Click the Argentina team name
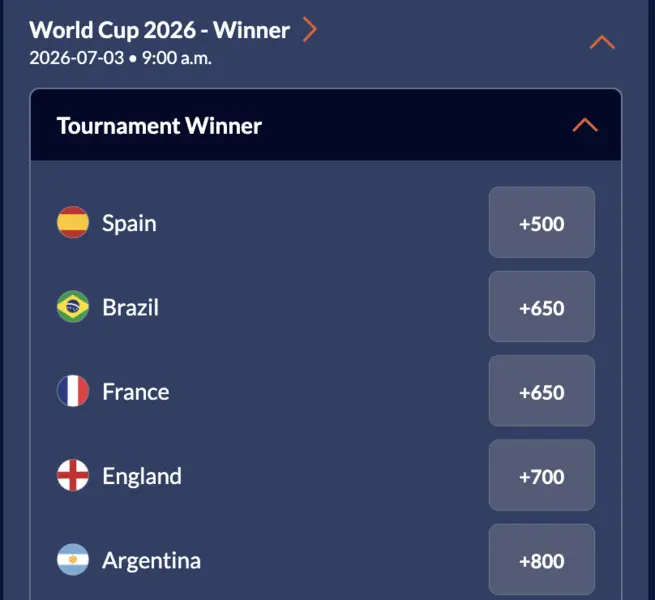Screen dimensions: 655x600 [151, 561]
